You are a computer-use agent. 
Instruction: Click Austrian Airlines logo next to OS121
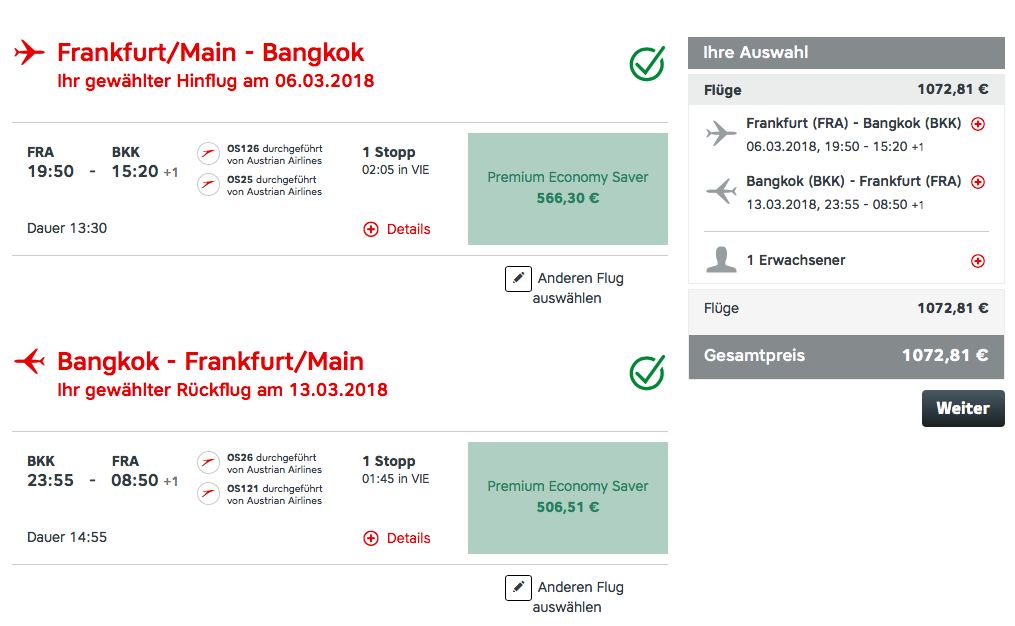coord(208,494)
